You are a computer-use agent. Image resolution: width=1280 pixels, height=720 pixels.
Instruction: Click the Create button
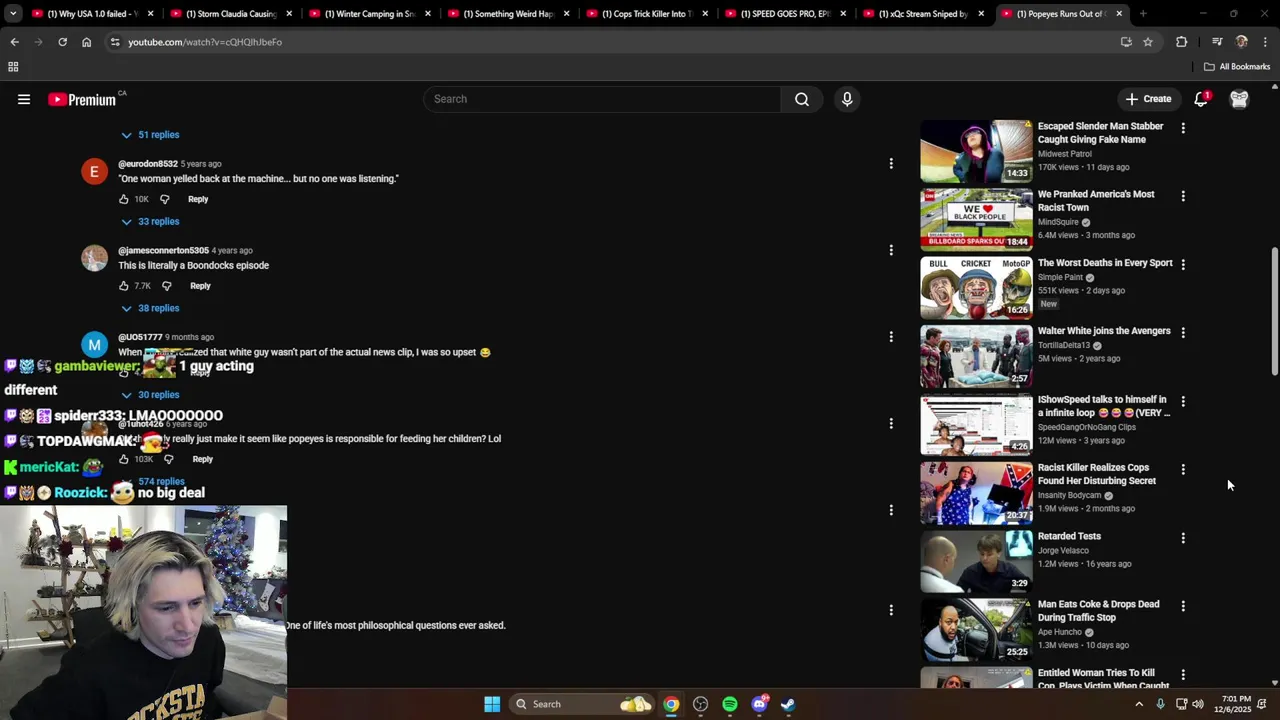click(x=1148, y=99)
